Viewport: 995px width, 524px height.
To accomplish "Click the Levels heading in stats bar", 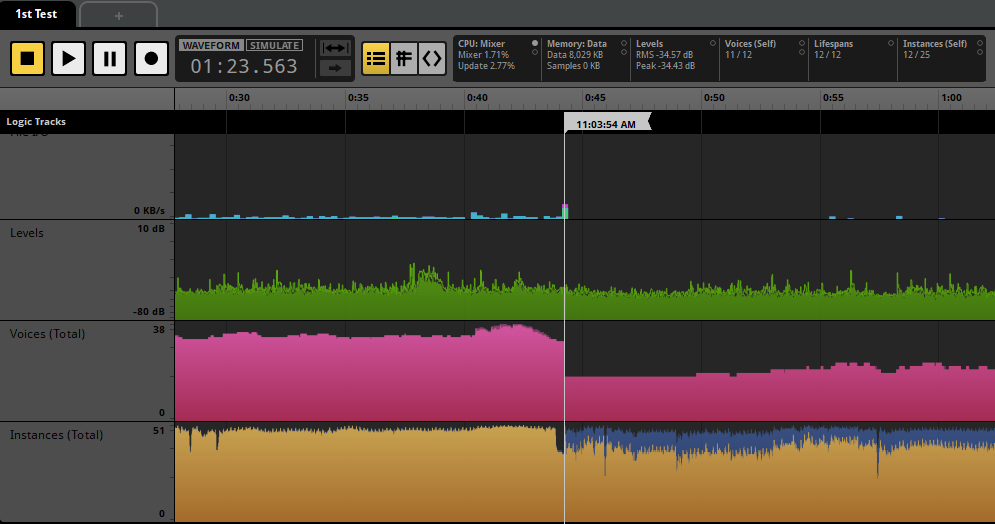I will [649, 44].
